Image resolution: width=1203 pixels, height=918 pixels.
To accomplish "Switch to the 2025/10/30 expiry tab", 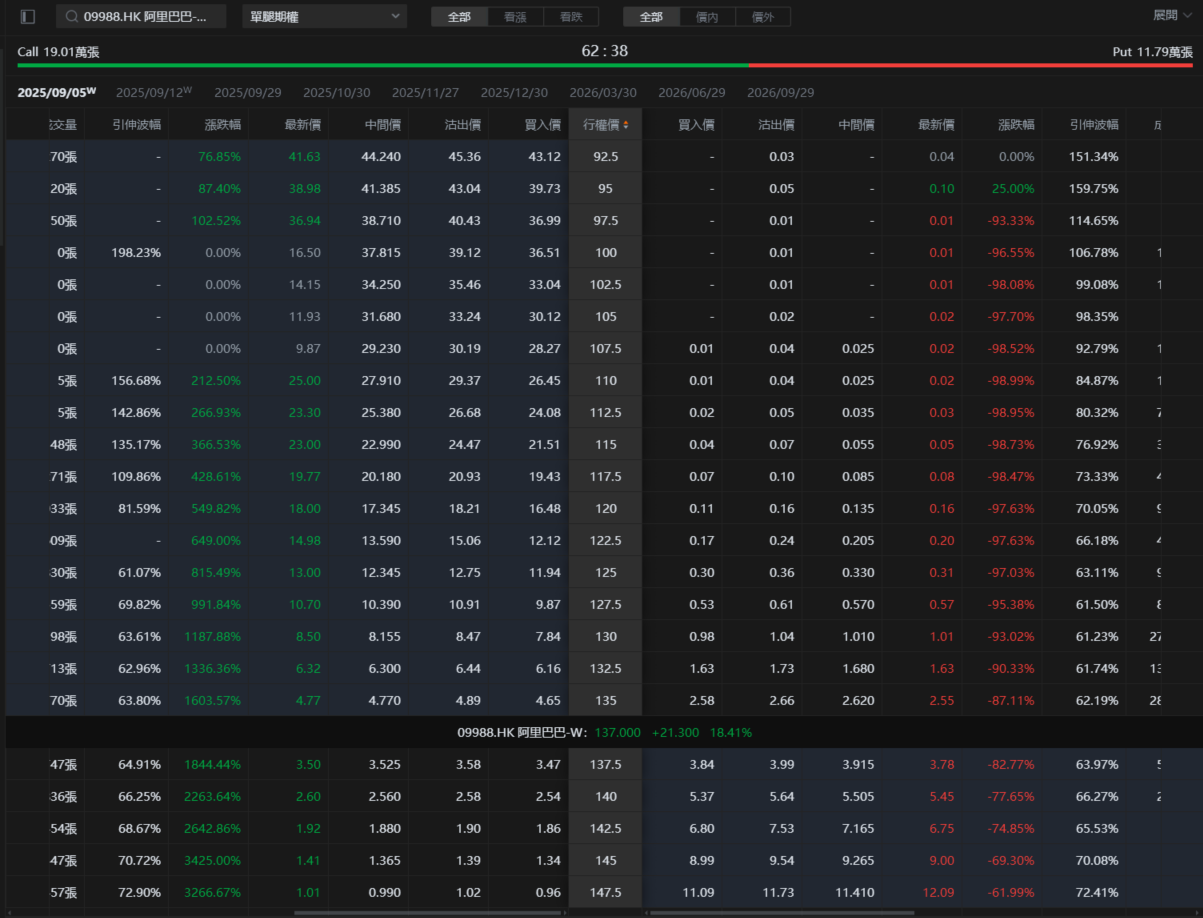I will (336, 92).
